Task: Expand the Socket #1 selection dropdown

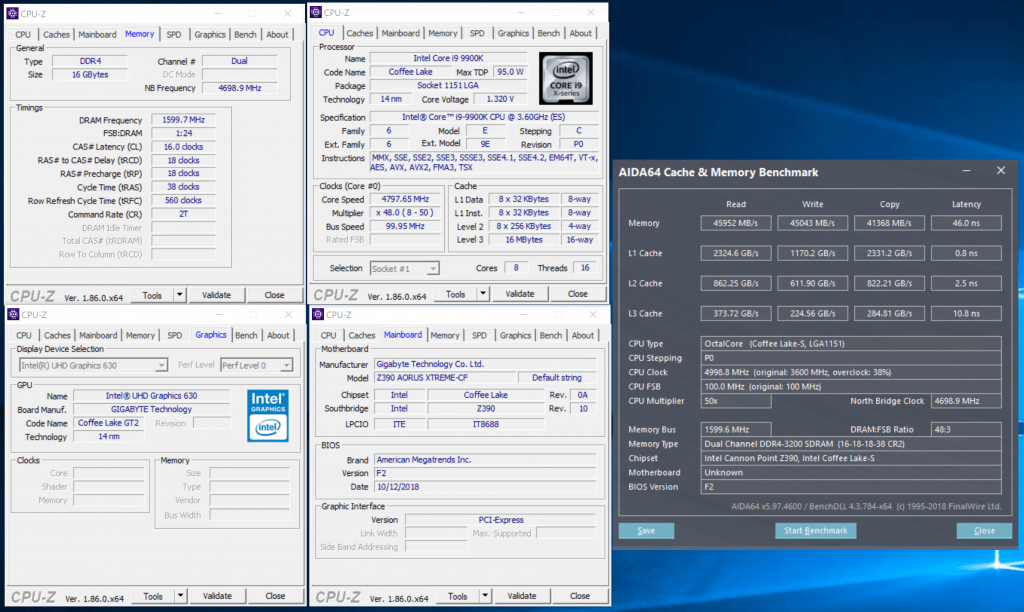Action: click(x=432, y=268)
